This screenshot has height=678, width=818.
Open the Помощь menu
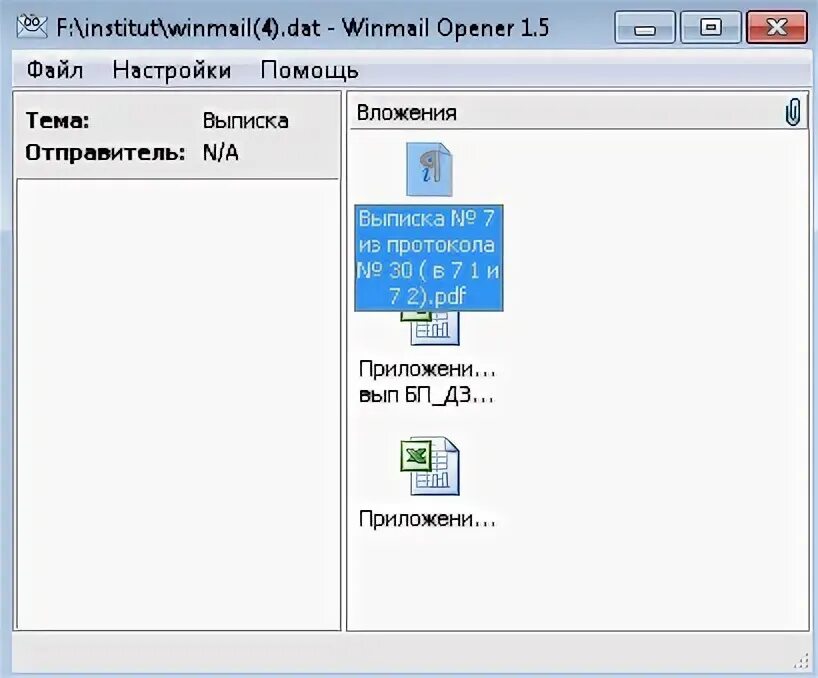[309, 70]
